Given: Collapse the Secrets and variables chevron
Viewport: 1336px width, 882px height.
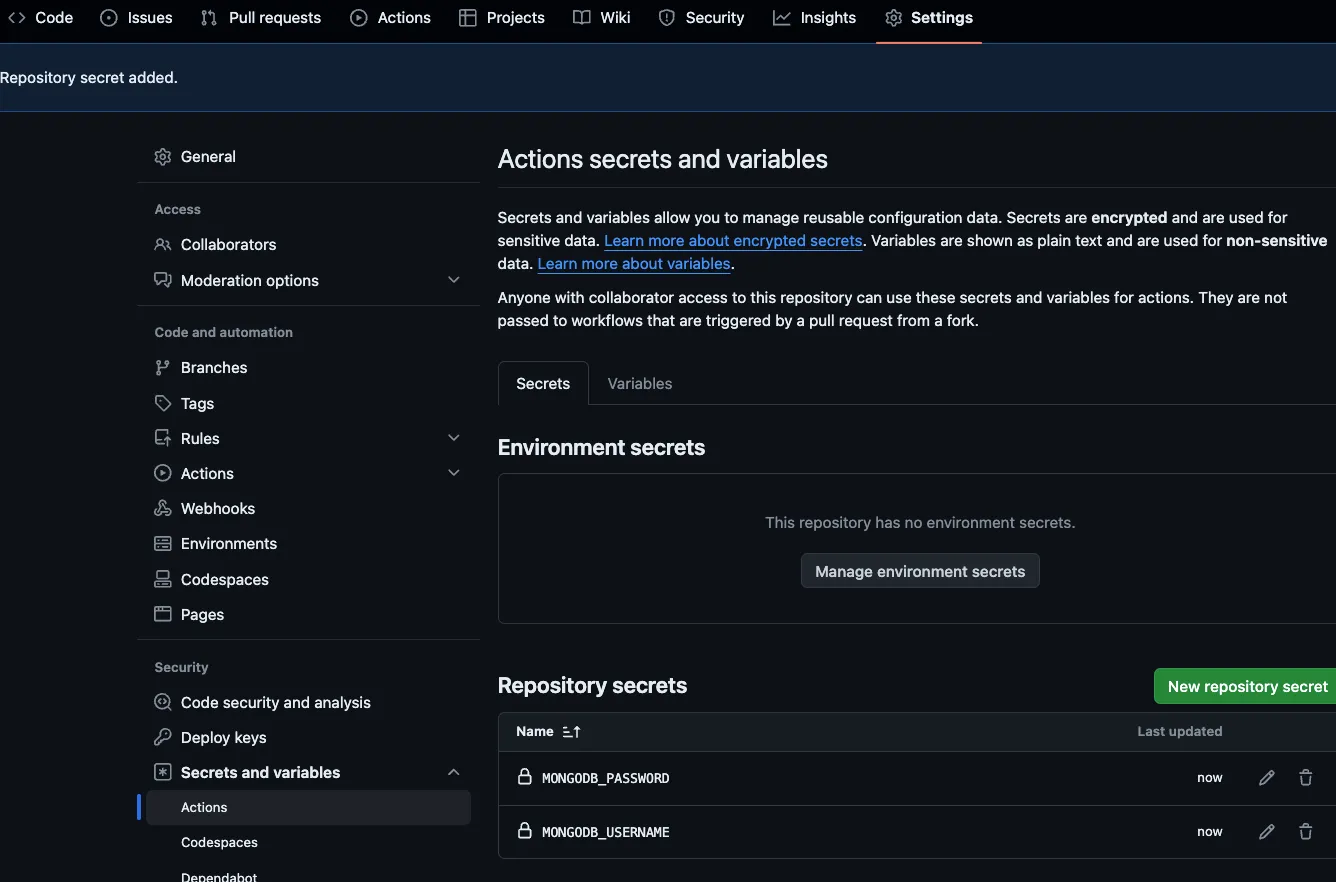Looking at the screenshot, I should tap(454, 773).
